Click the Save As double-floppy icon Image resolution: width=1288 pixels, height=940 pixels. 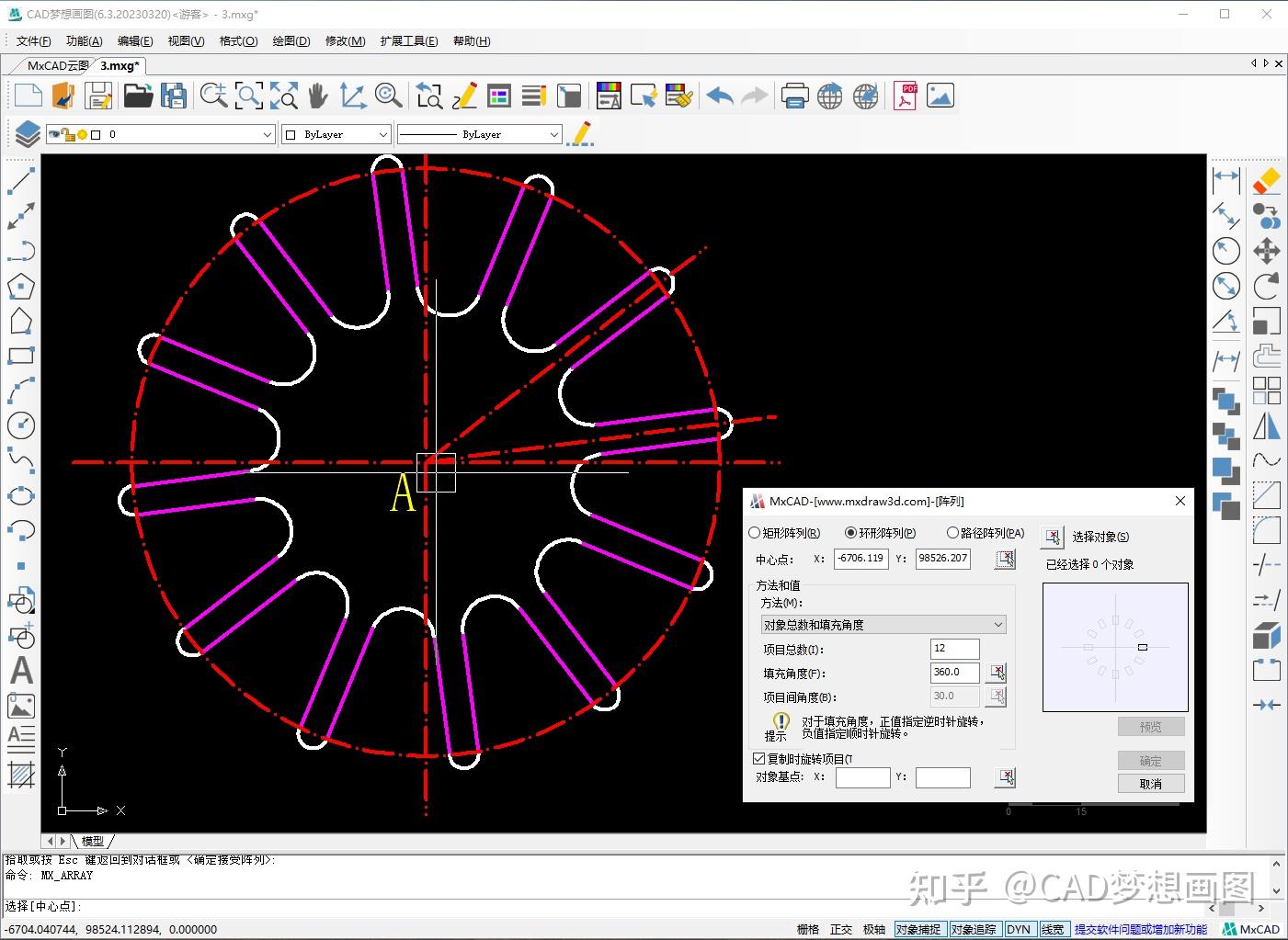173,96
